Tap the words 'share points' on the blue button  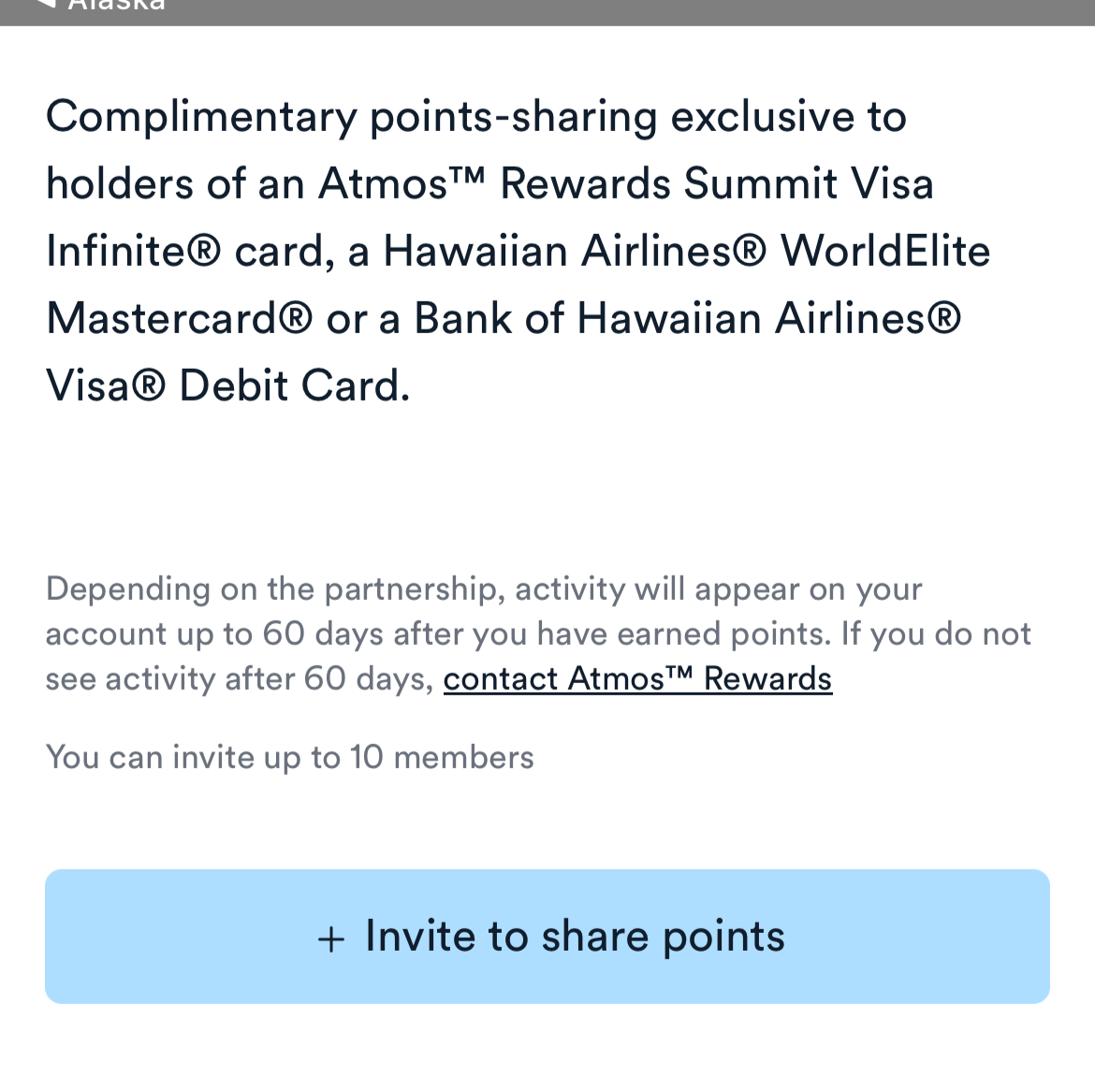[x=663, y=937]
